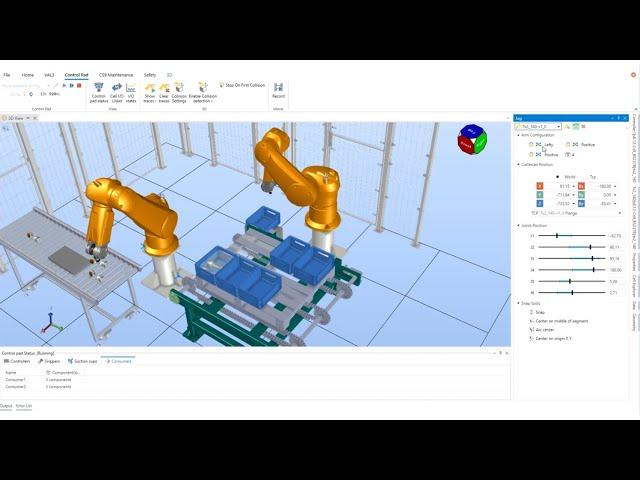Image resolution: width=640 pixels, height=480 pixels.
Task: Open the Consumers status tab
Action: tap(118, 361)
